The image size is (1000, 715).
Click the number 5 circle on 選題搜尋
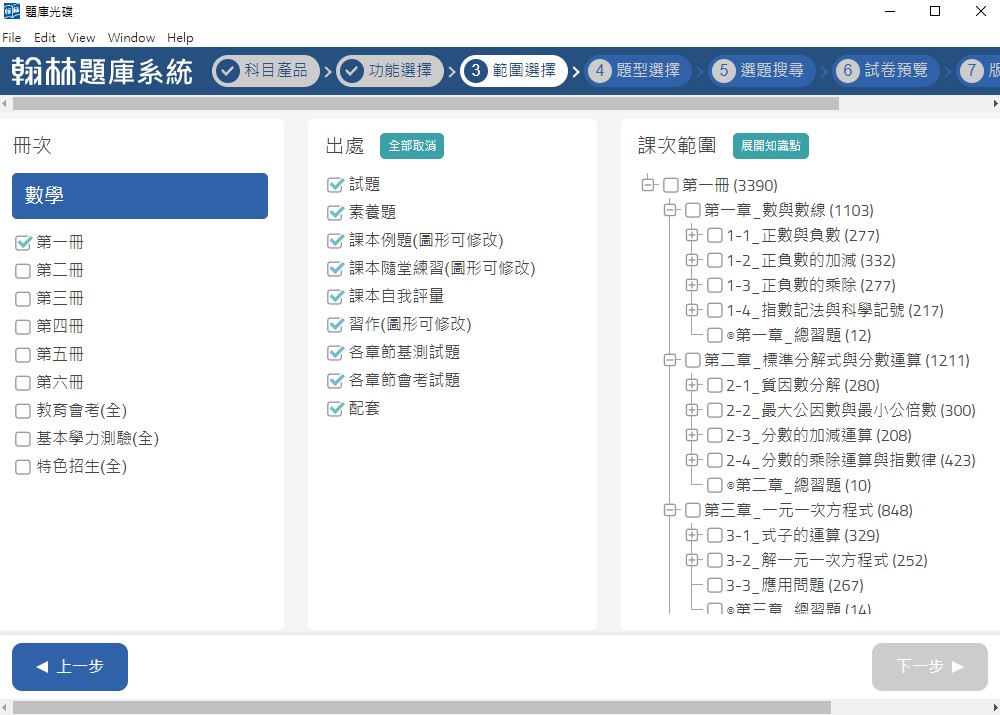coord(724,71)
